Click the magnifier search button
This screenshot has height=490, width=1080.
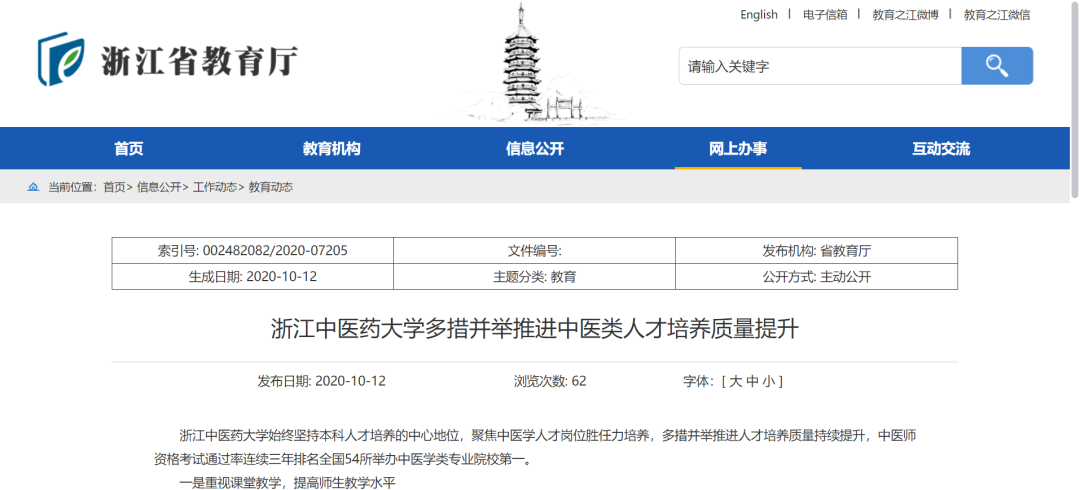point(997,65)
